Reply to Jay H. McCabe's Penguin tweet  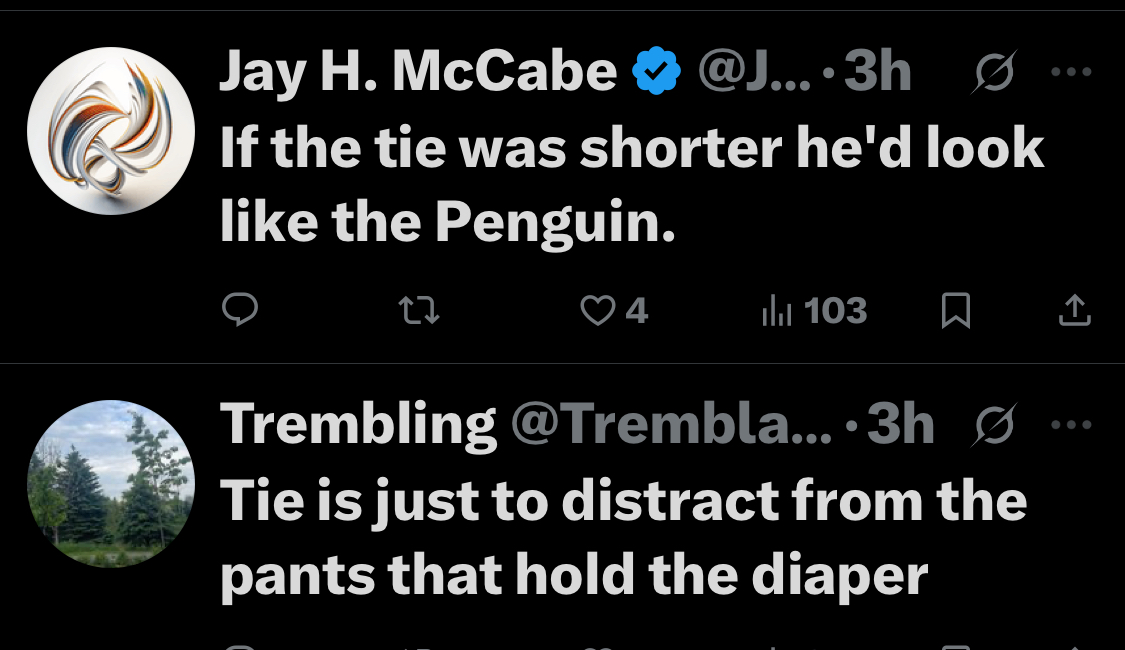point(240,311)
